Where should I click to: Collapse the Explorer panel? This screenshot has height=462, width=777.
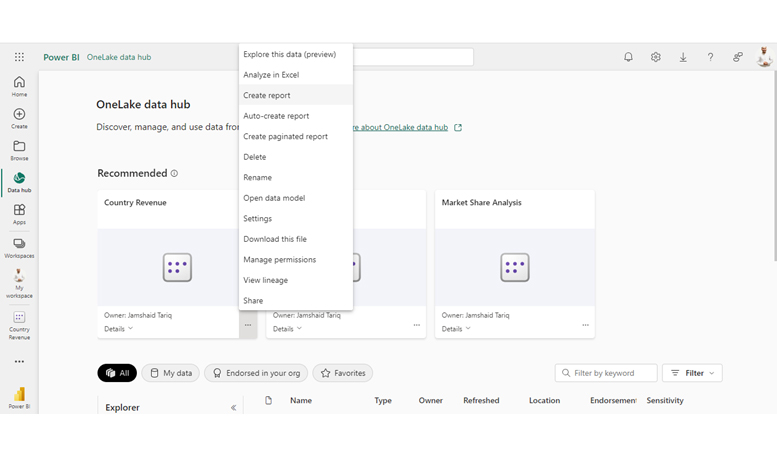[x=233, y=407]
